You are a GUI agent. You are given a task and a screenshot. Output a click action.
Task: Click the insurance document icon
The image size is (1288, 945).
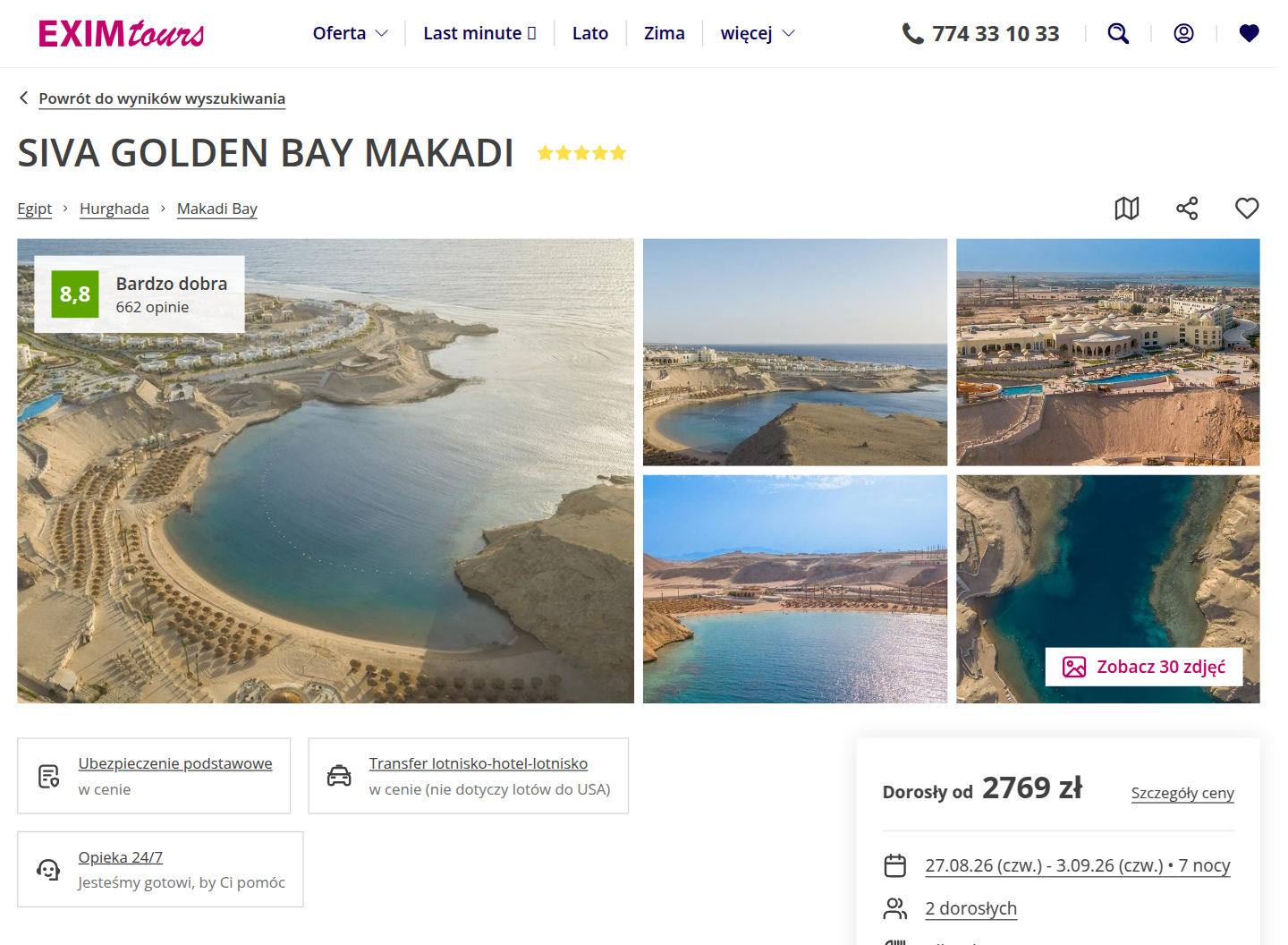(49, 776)
